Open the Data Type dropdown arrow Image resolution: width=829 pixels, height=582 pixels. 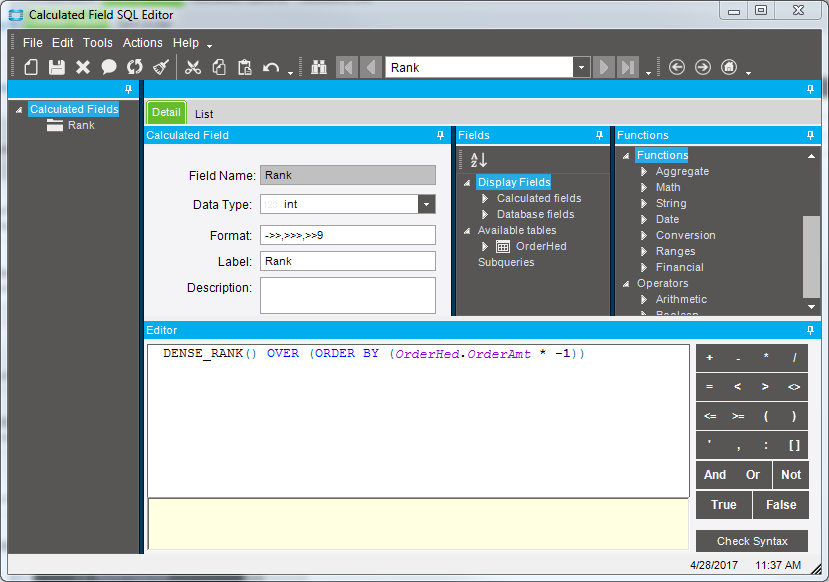pos(427,204)
